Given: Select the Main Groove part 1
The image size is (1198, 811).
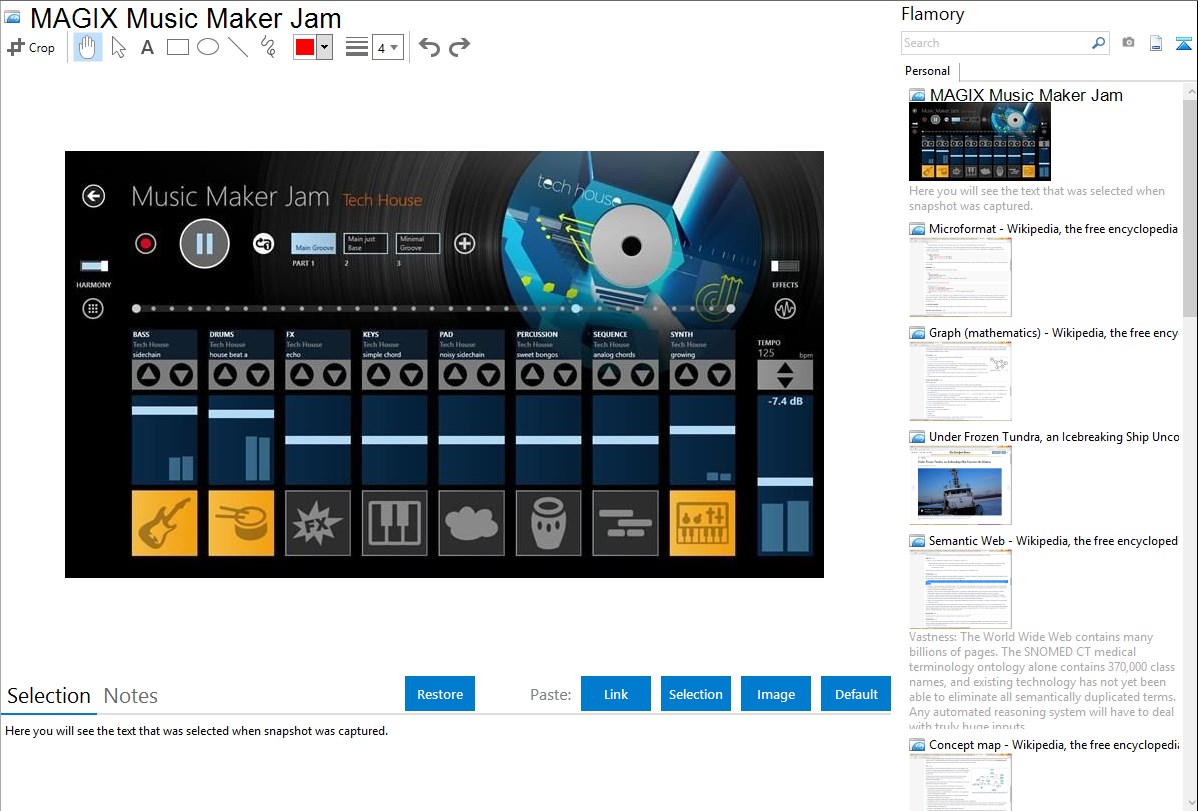Looking at the screenshot, I should click(x=313, y=244).
